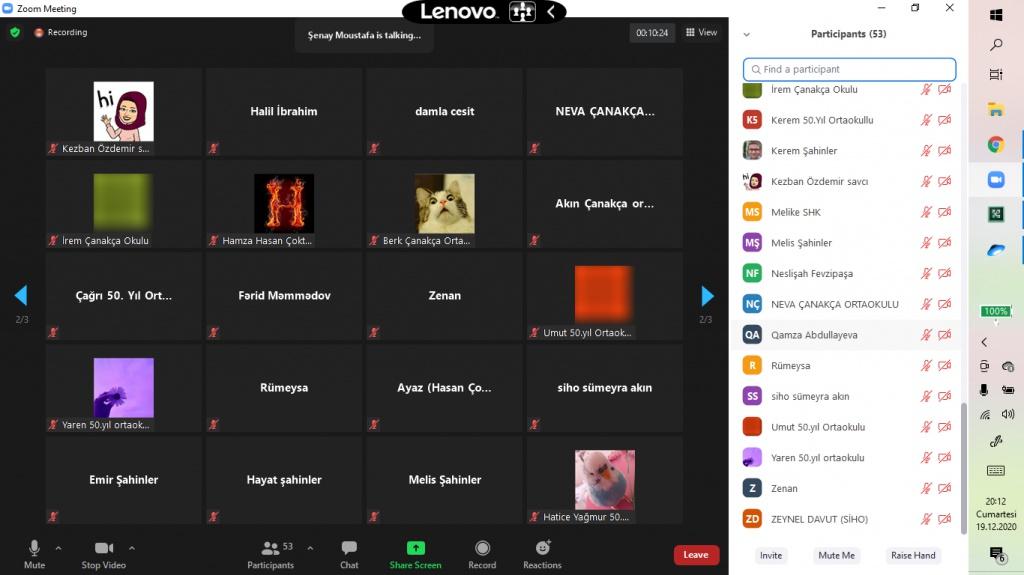Go to the next gallery page arrow
The image size is (1024, 575).
click(708, 296)
